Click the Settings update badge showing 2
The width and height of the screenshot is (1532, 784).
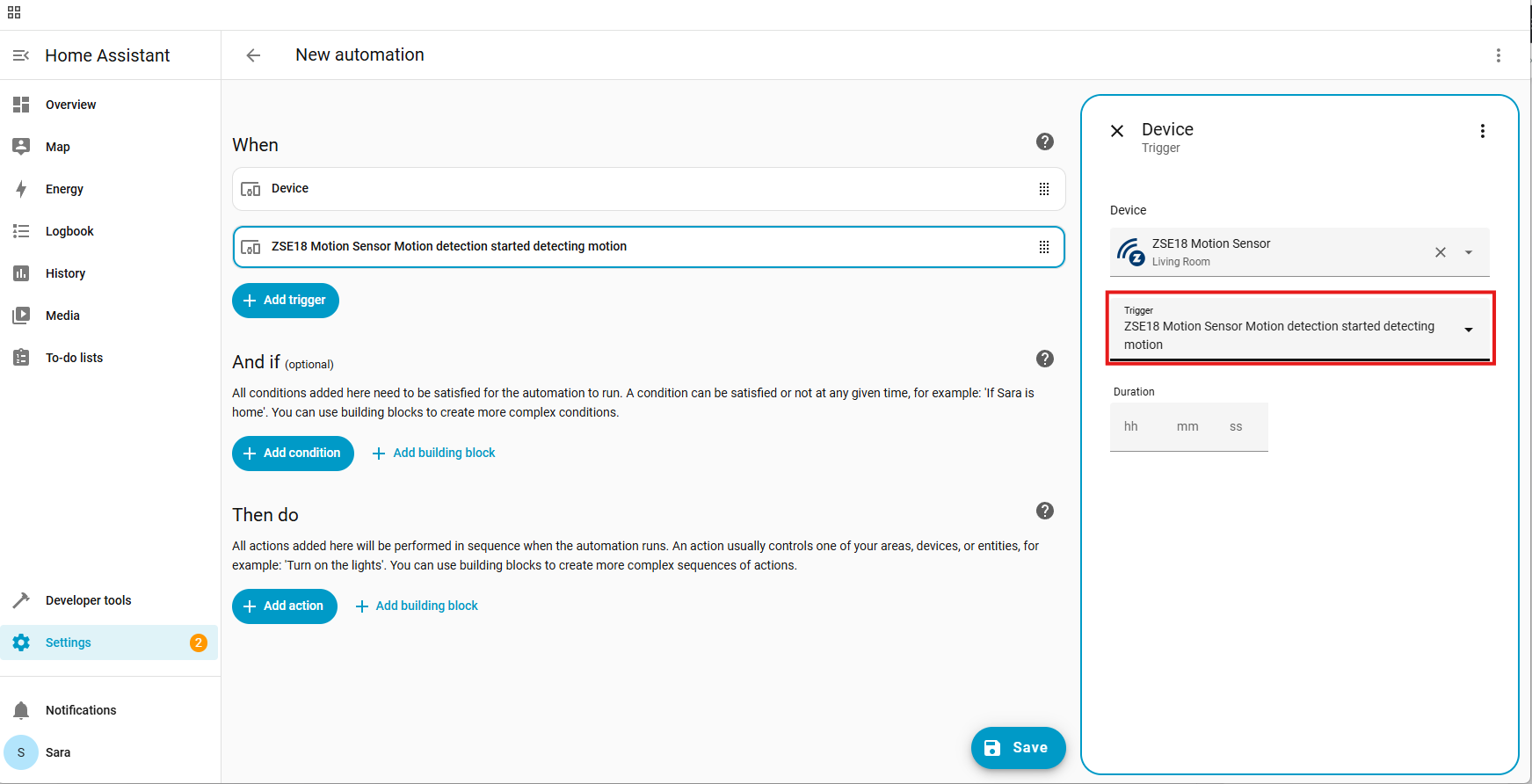coord(199,642)
